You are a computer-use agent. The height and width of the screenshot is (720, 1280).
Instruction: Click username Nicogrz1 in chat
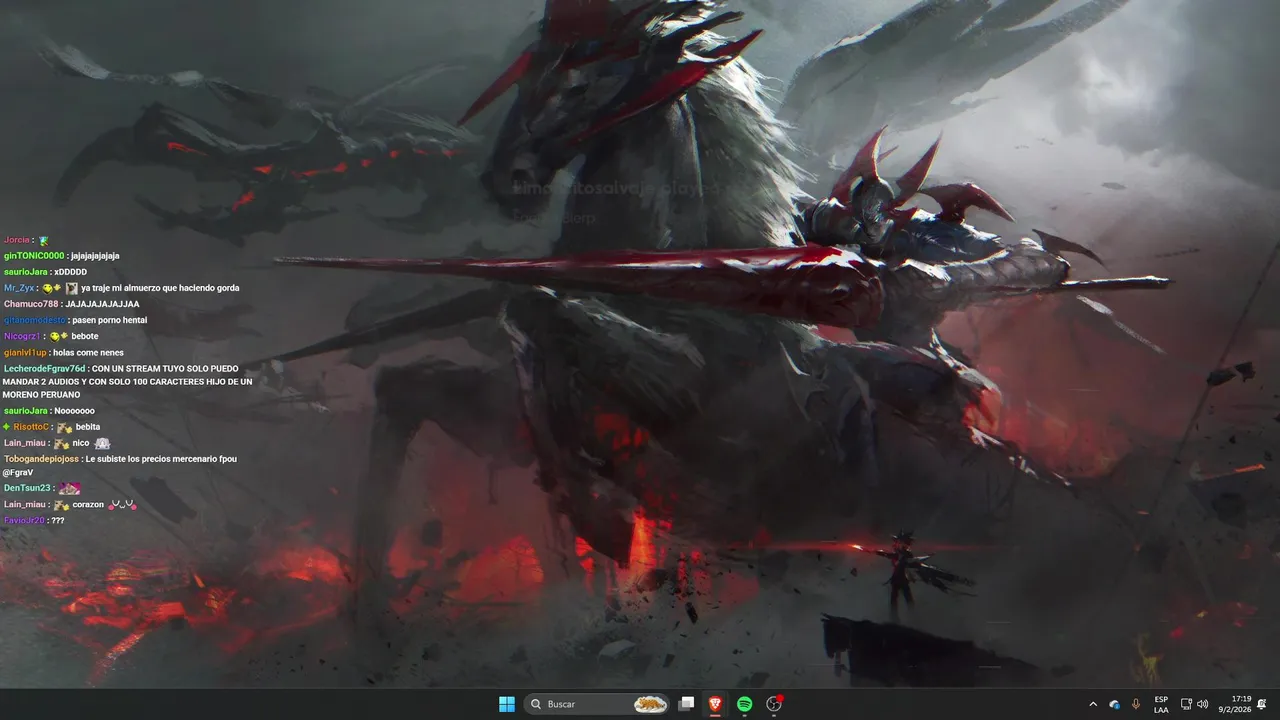[22, 336]
